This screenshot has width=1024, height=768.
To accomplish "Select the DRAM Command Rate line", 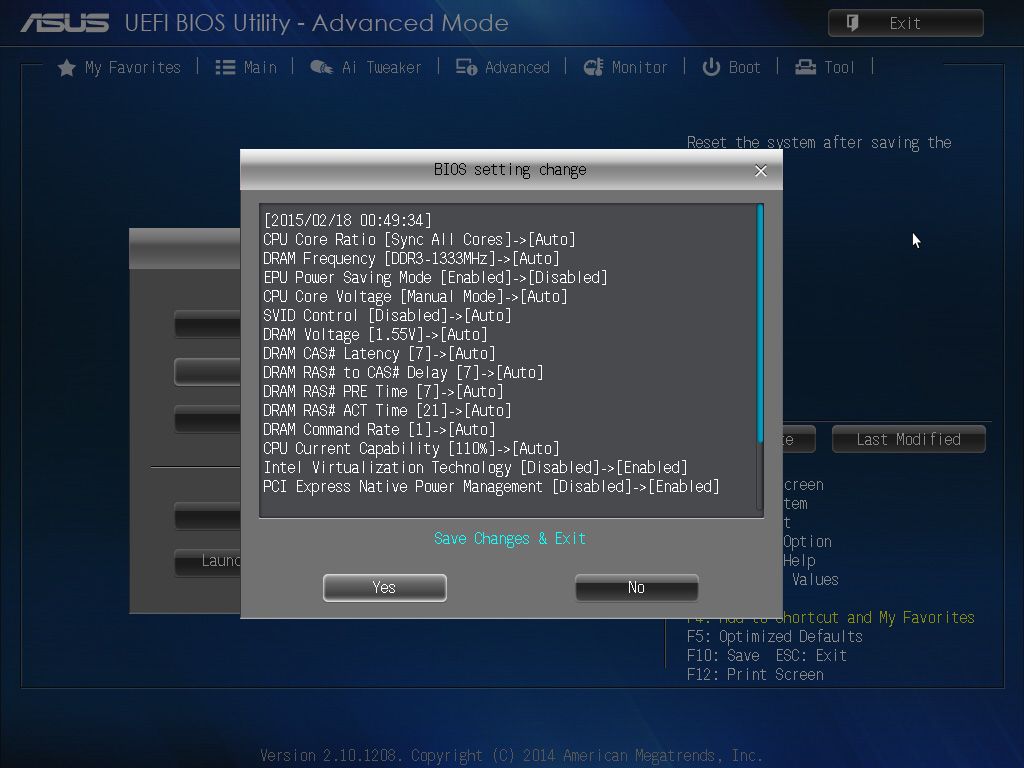I will (379, 428).
